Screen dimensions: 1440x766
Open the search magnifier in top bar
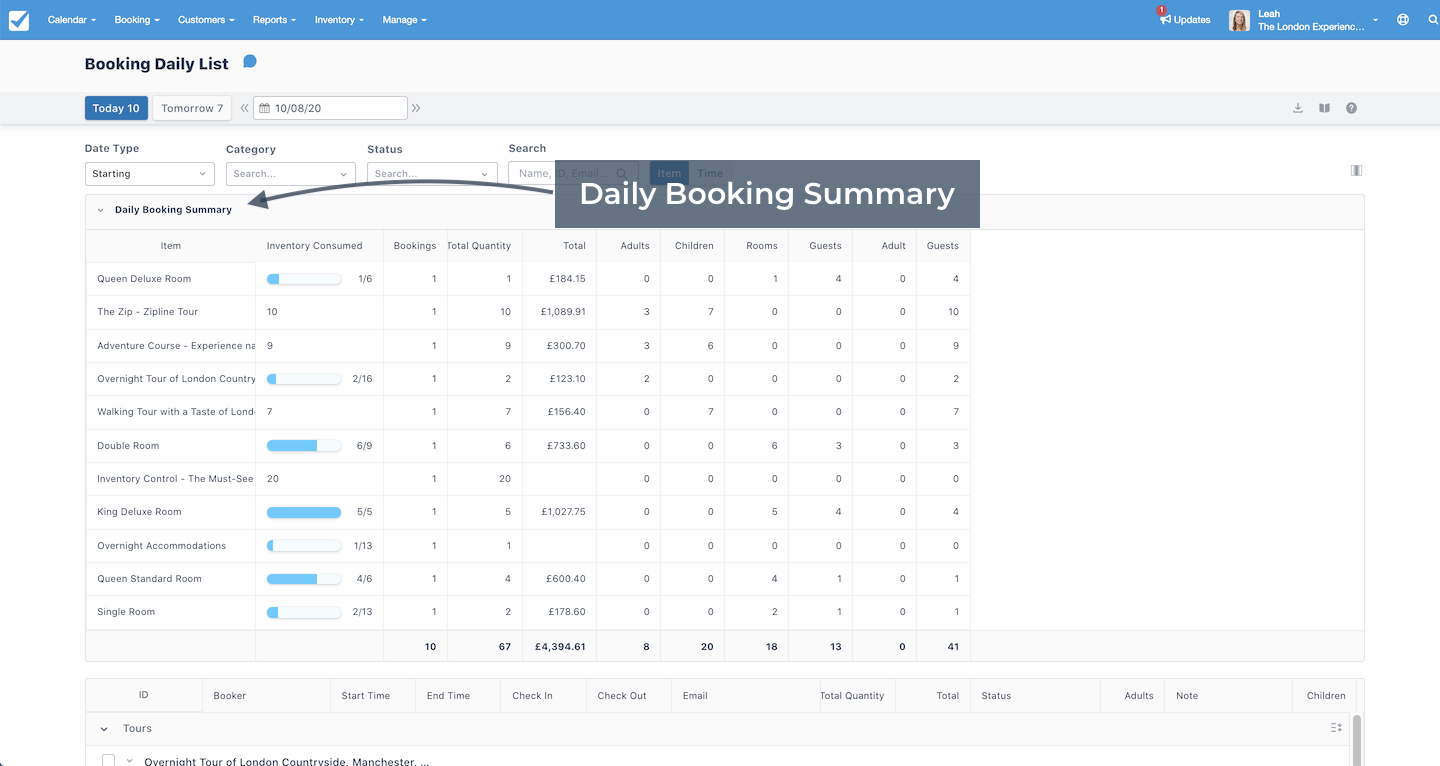click(1432, 20)
